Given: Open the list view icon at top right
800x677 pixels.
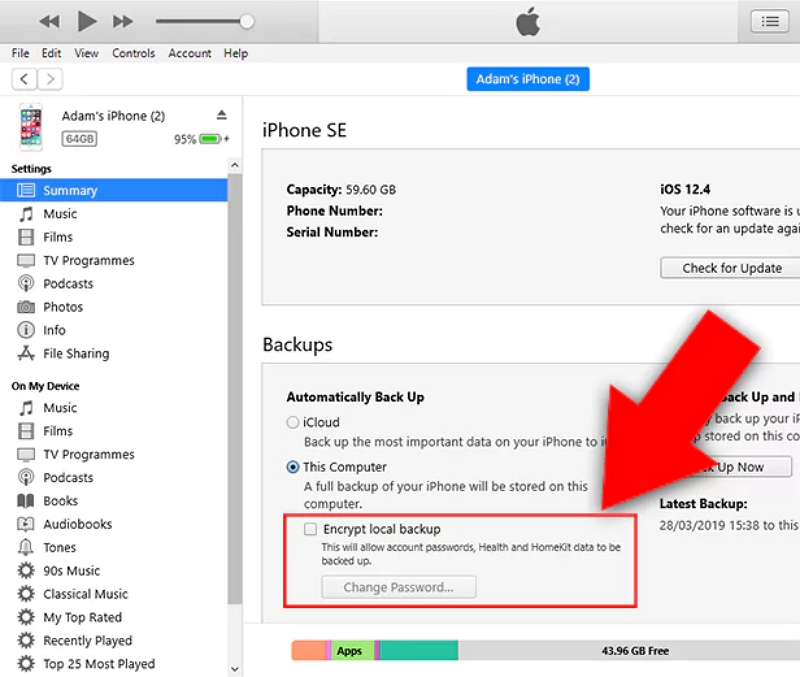Looking at the screenshot, I should (x=769, y=21).
